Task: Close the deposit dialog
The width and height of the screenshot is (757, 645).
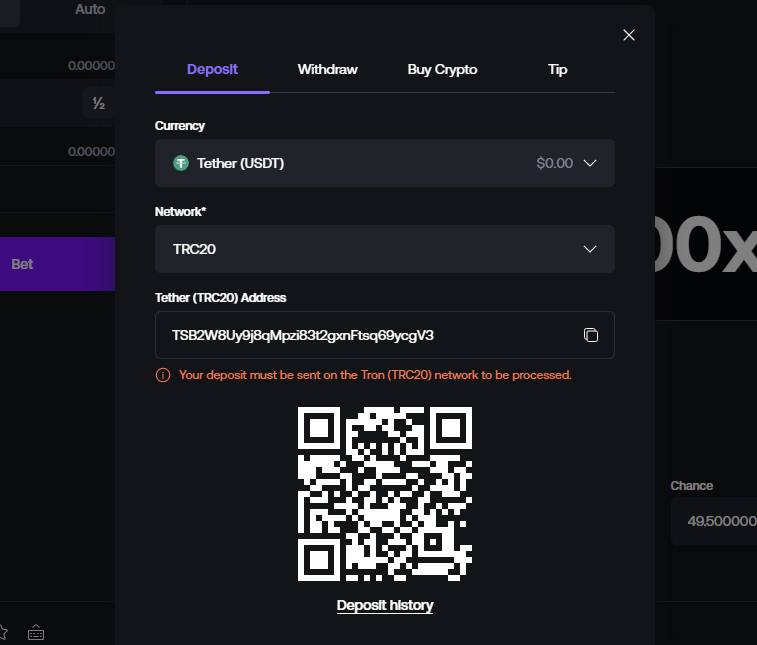Action: (x=629, y=35)
